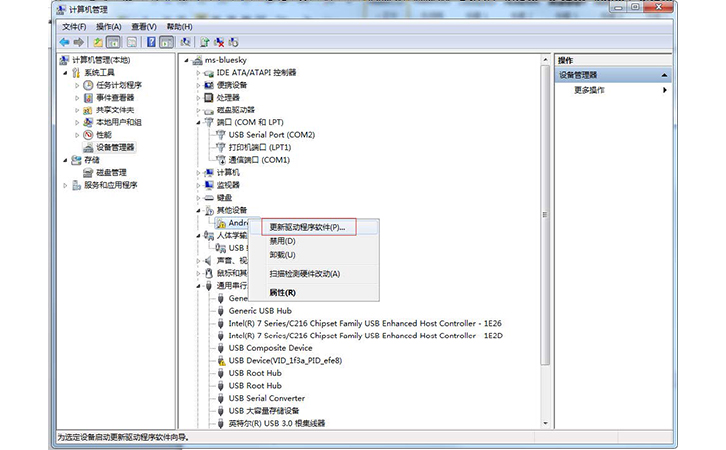Click the Properties sheet toolbar icon
Screen dimensions: 726x450
(132, 43)
